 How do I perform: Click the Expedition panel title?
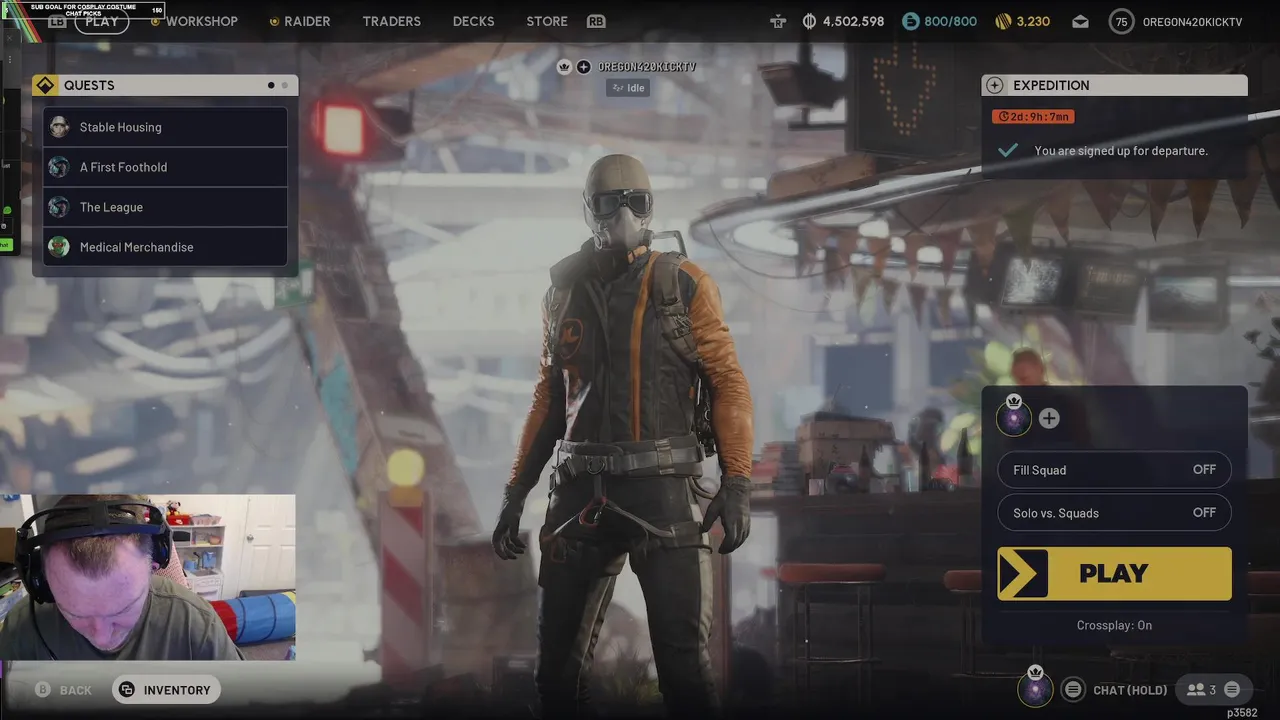click(x=1051, y=85)
